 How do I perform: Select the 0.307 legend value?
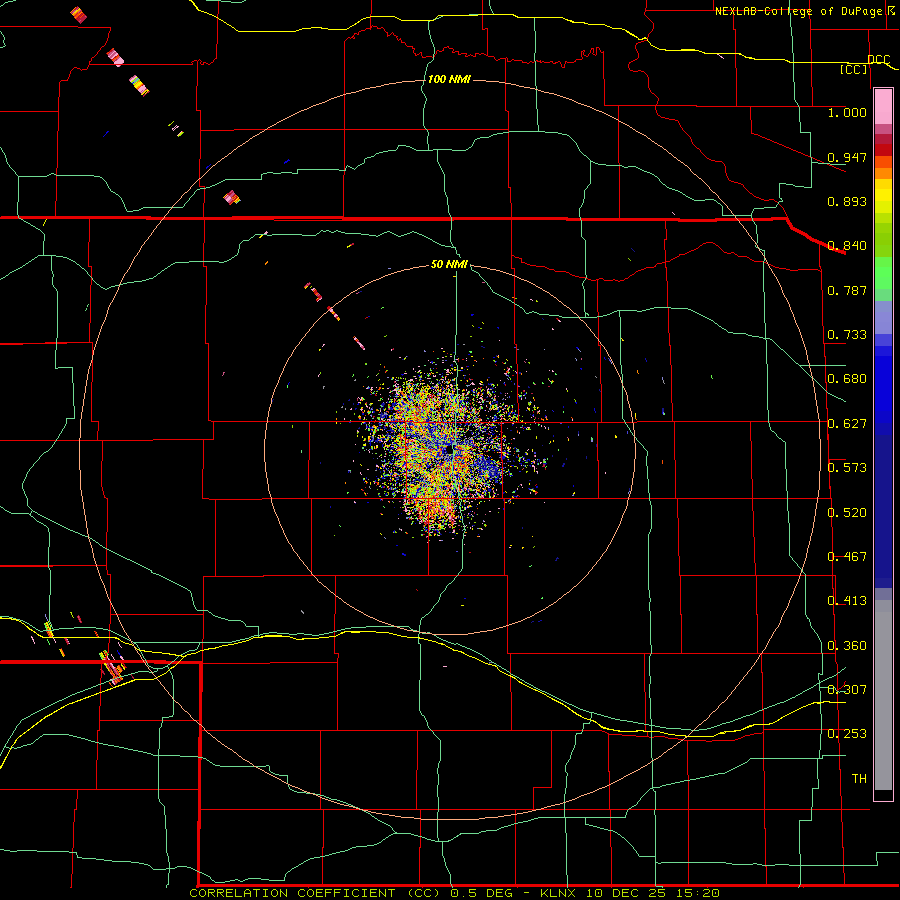[x=847, y=690]
